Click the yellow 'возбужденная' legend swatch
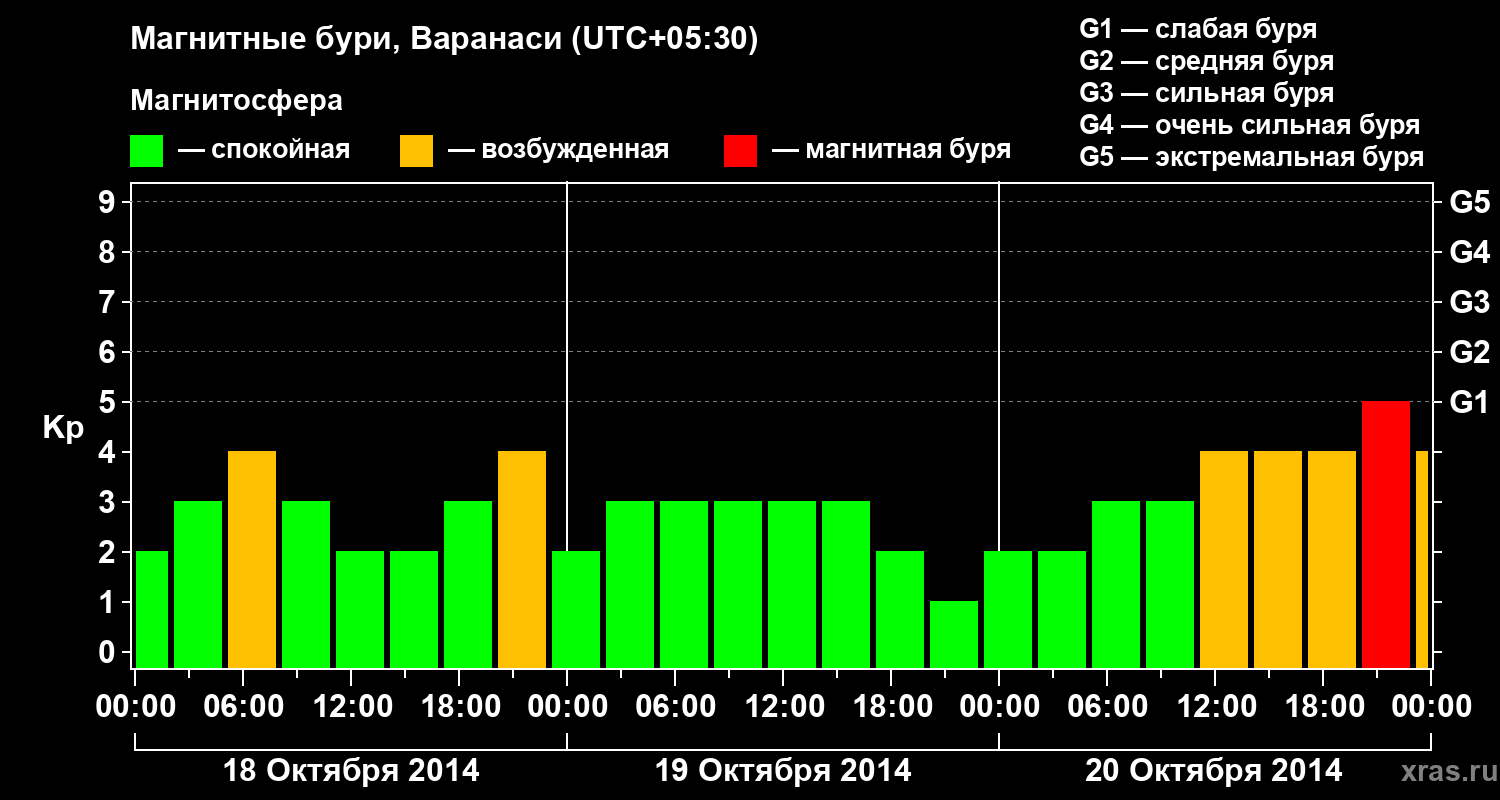Image resolution: width=1500 pixels, height=800 pixels. coord(416,151)
